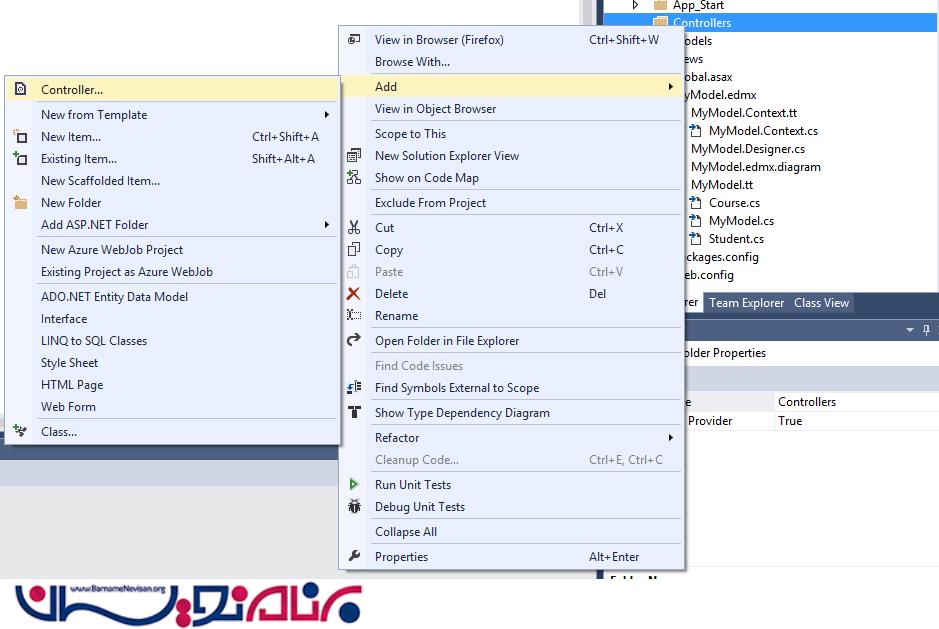The width and height of the screenshot is (939, 629).
Task: Select Student.cs in Solution Explorer
Action: click(736, 239)
